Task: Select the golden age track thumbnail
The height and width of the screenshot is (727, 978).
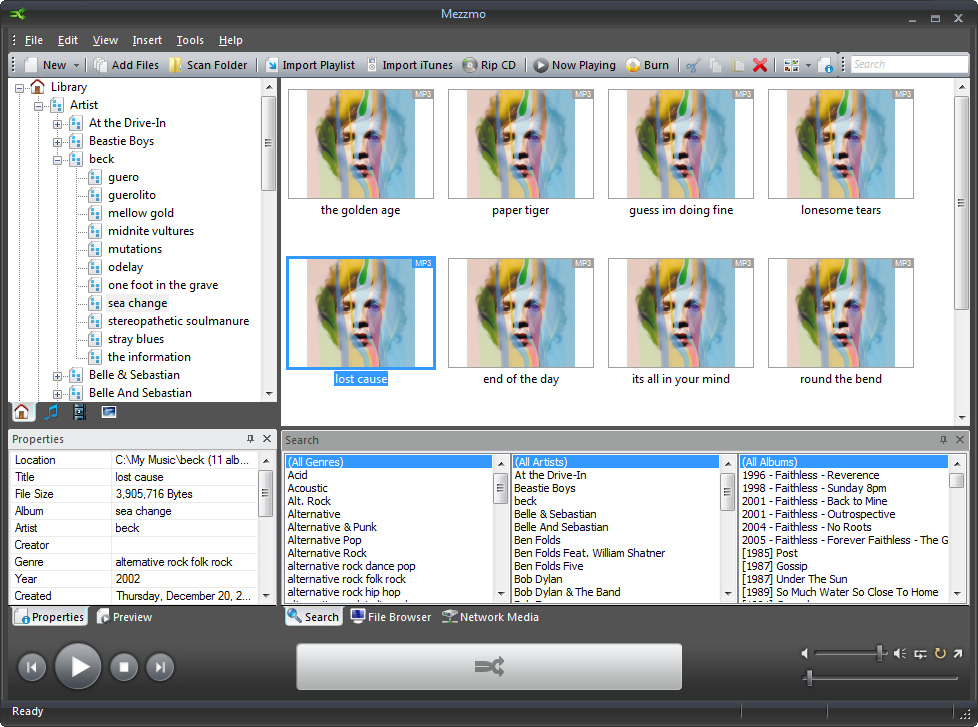Action: [361, 144]
